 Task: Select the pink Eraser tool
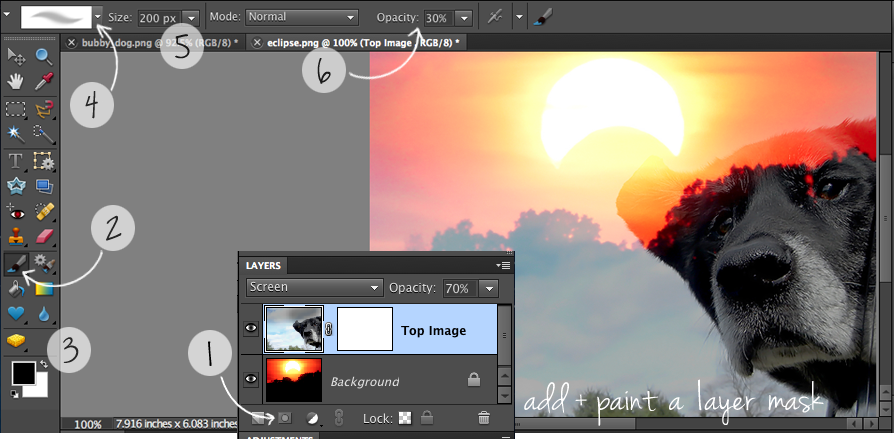44,236
